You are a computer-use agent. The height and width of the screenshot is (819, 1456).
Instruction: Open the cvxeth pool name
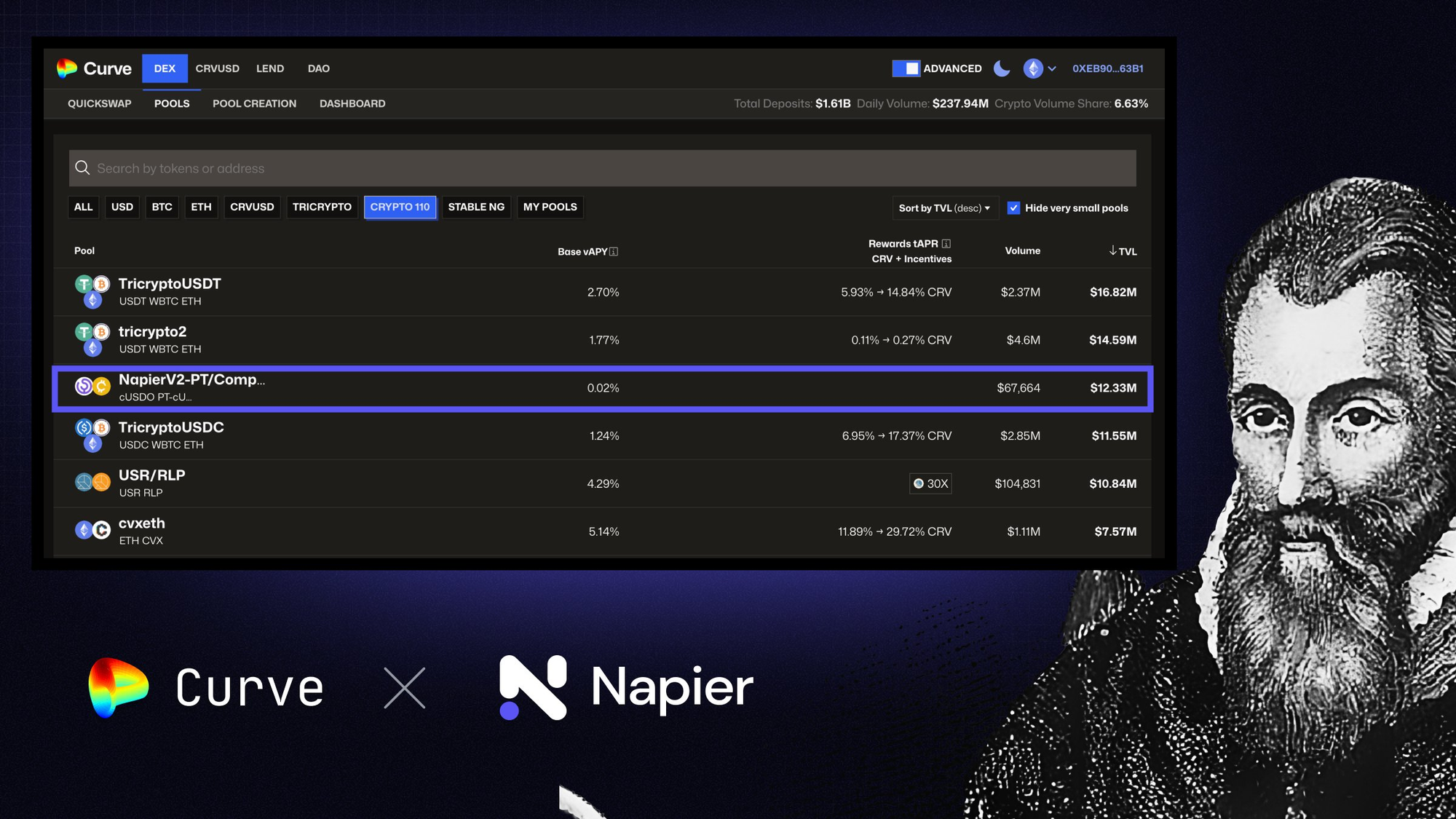142,523
